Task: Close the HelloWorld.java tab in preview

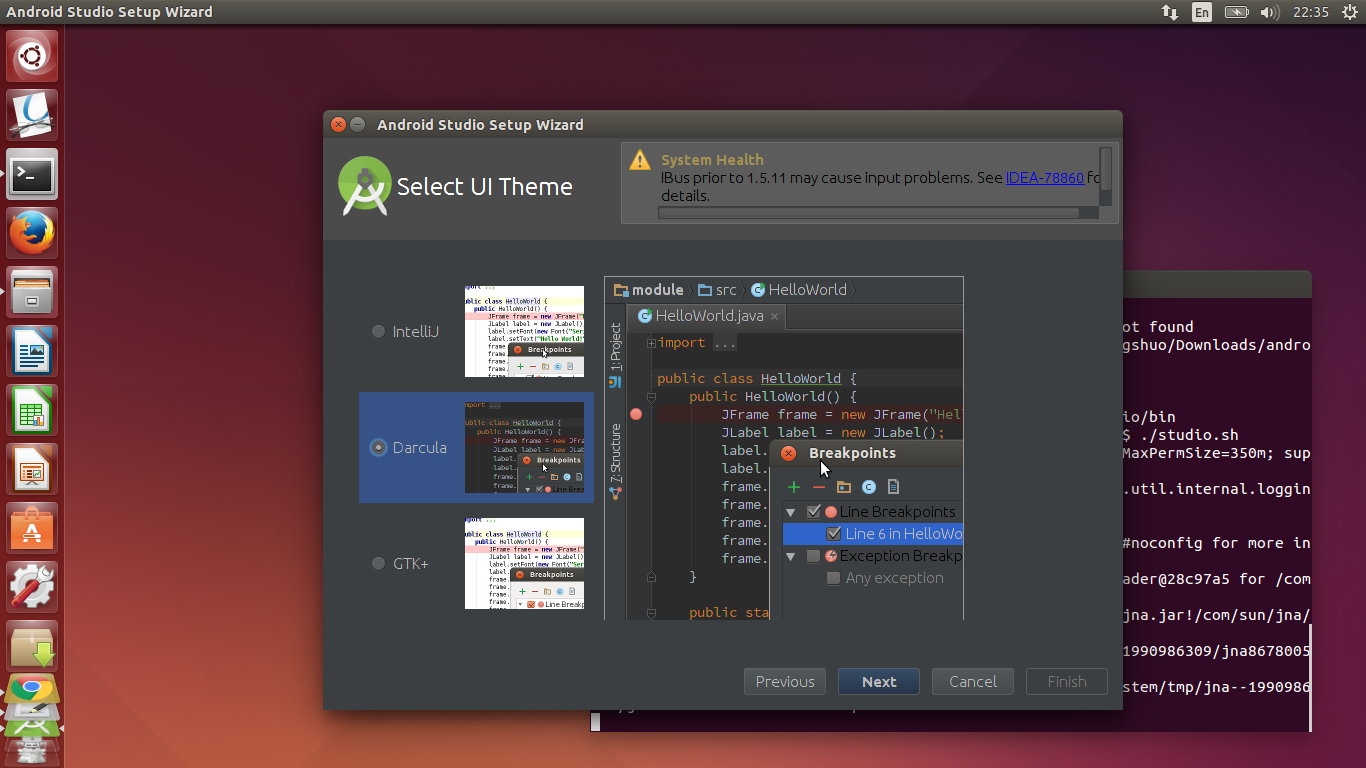Action: (x=775, y=316)
